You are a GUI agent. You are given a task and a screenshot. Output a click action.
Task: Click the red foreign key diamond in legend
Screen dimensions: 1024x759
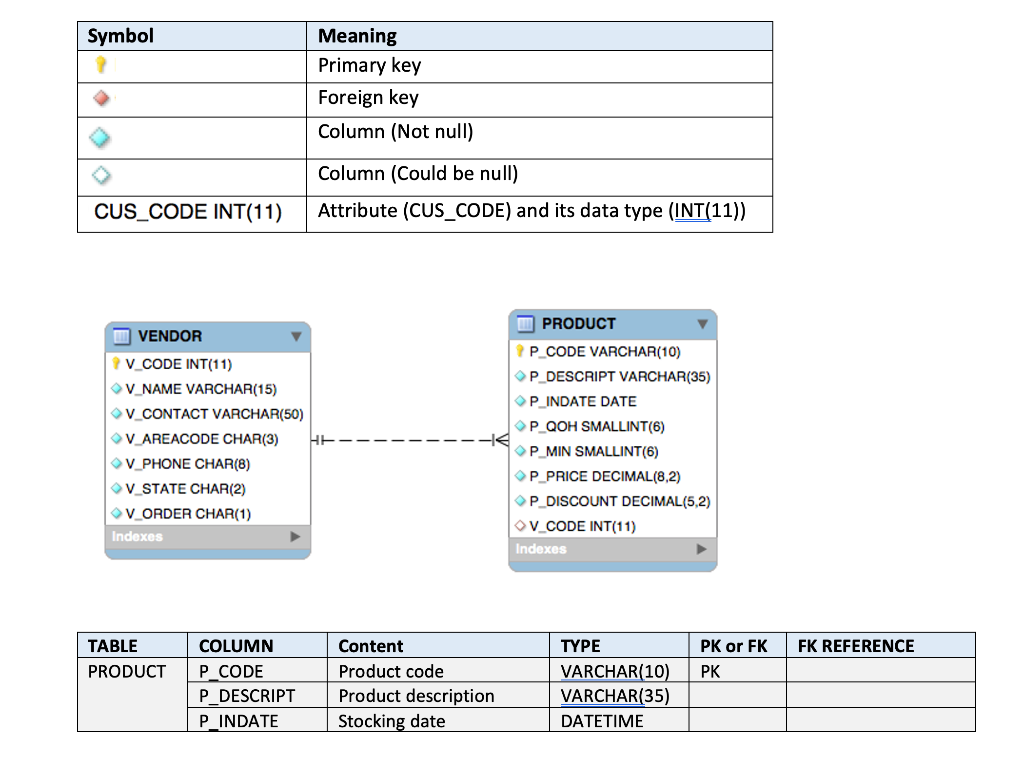coord(99,98)
